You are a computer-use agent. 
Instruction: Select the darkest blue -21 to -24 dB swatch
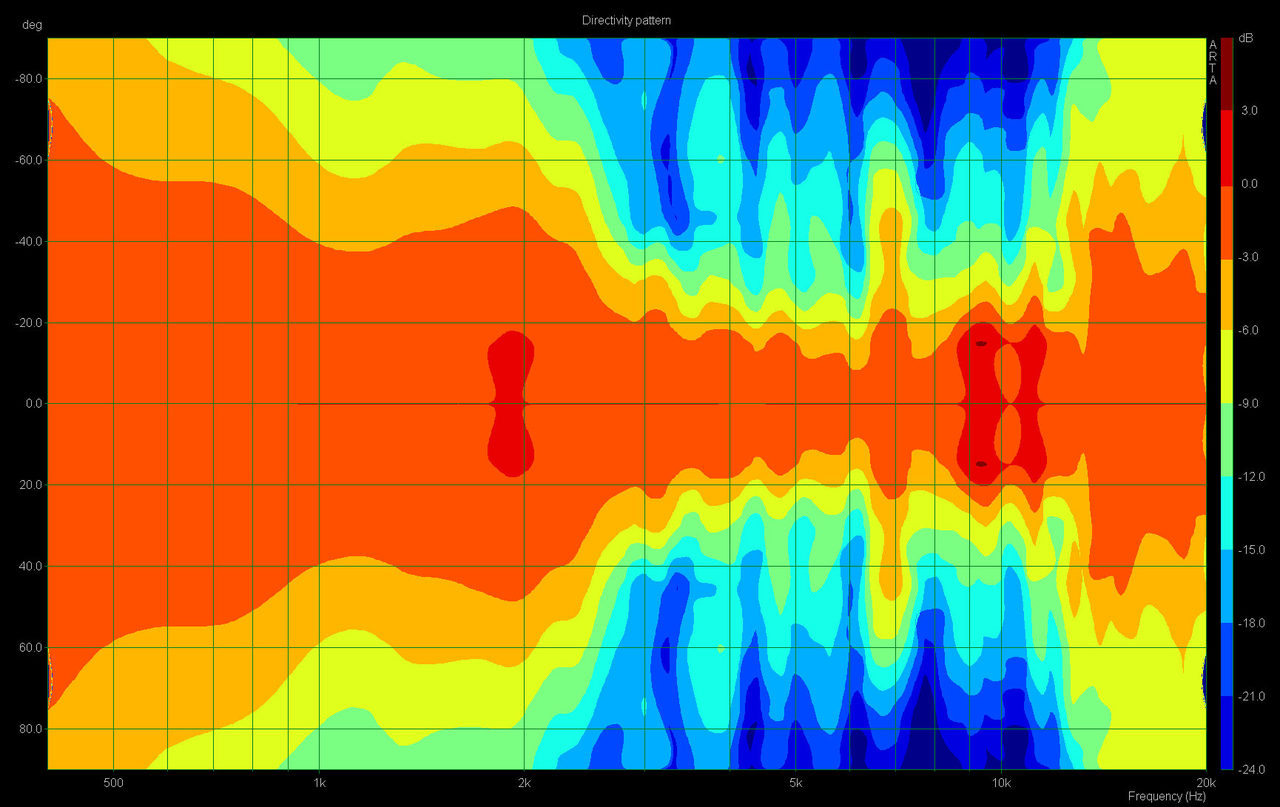point(1227,732)
